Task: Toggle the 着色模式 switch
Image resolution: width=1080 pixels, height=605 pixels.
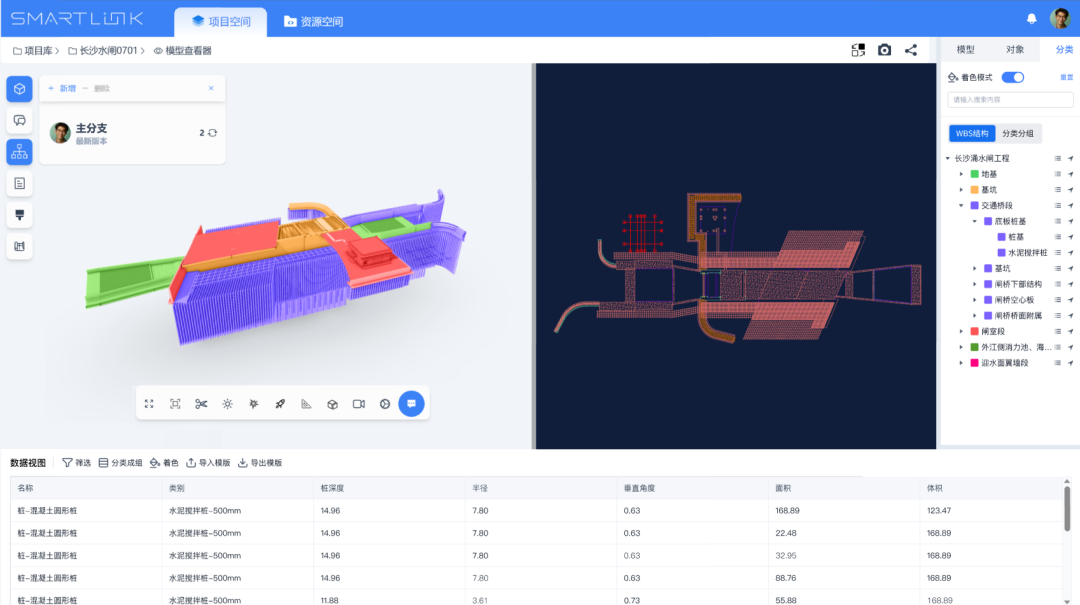Action: pos(1012,77)
